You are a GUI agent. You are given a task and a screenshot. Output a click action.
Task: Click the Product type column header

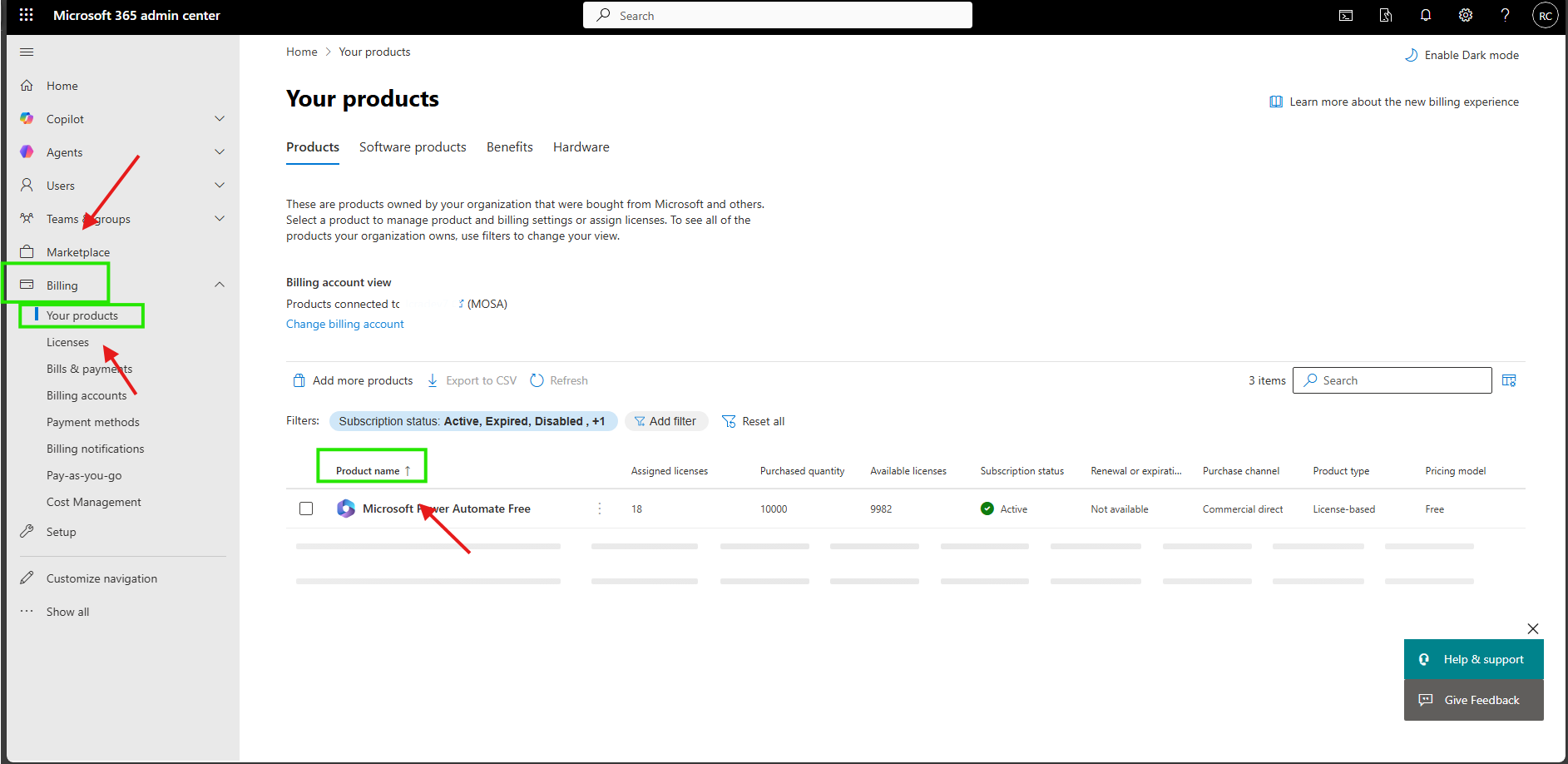[1341, 471]
